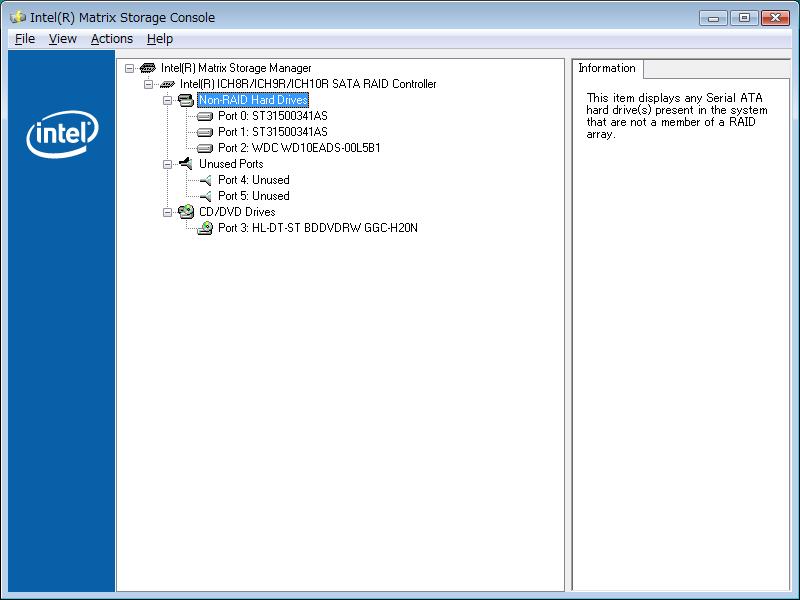Collapse the CD/DVD Drives branch

[x=167, y=212]
